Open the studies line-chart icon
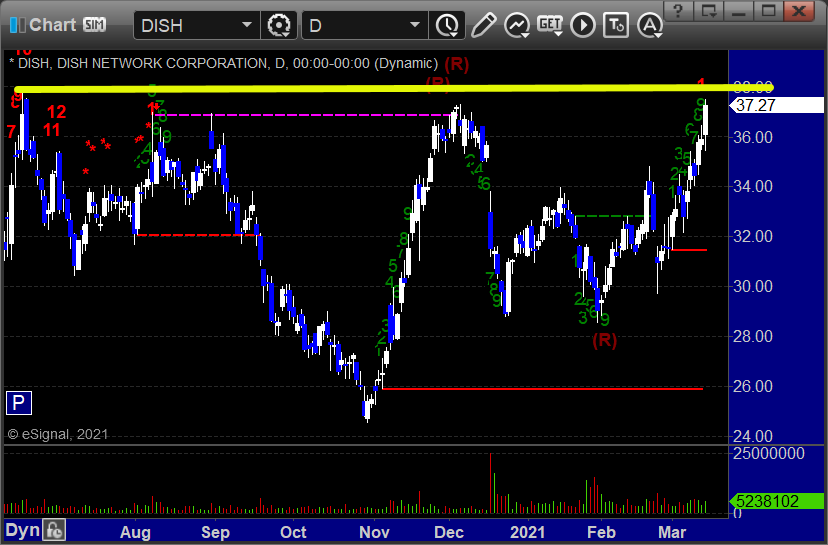The width and height of the screenshot is (828, 545). [x=517, y=25]
